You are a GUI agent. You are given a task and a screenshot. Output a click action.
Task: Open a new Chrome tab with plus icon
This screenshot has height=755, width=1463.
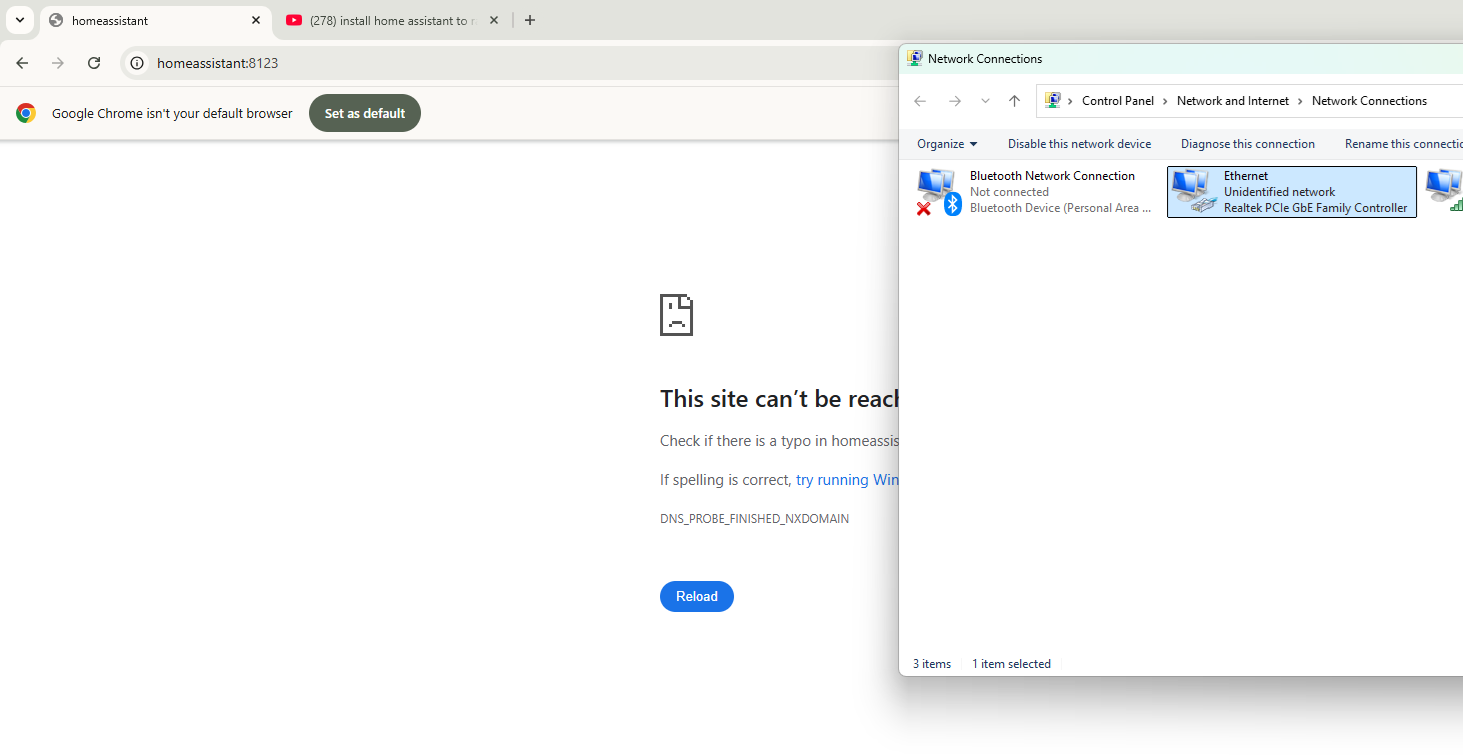[x=530, y=20]
